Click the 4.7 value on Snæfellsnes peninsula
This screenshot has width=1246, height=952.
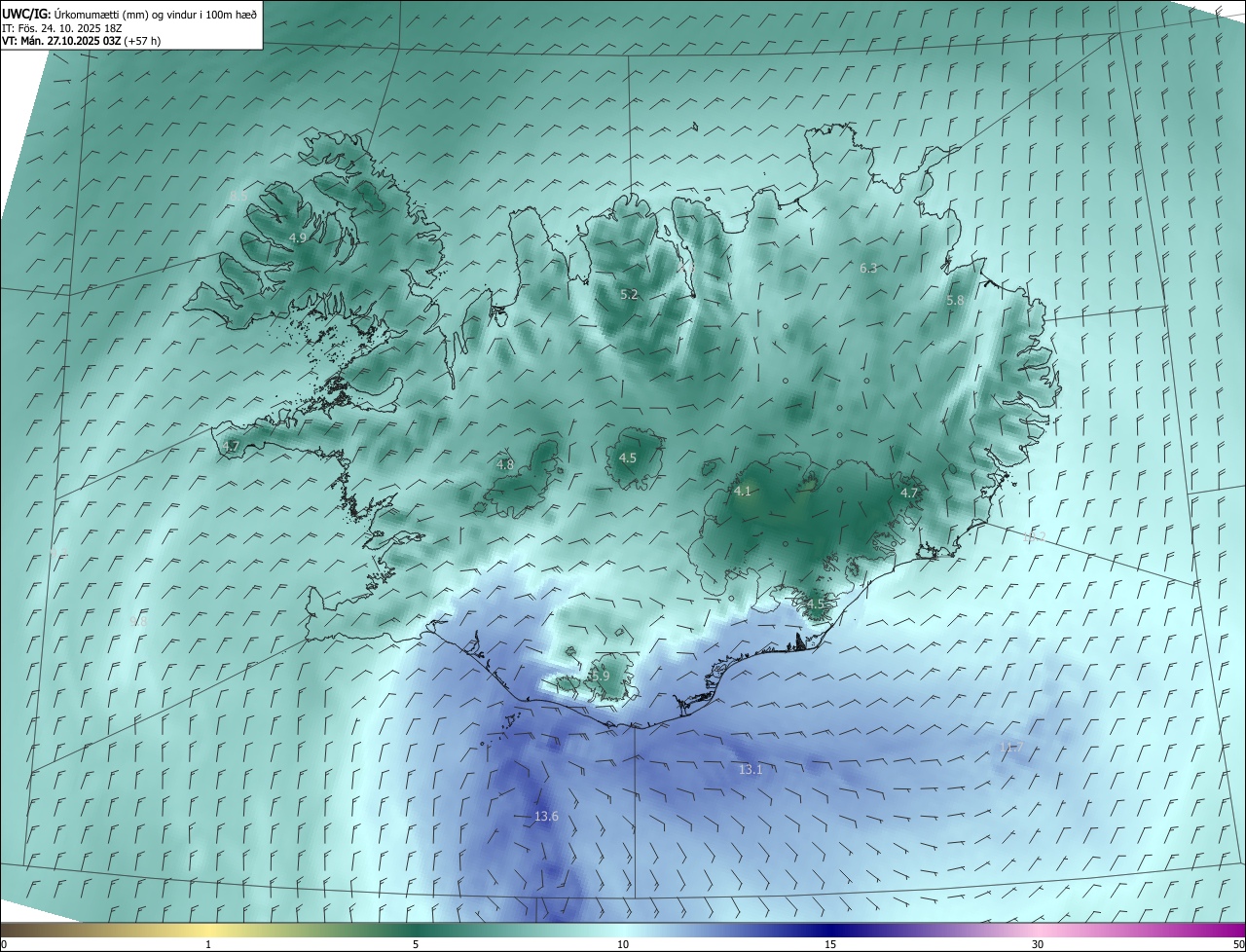[x=231, y=446]
